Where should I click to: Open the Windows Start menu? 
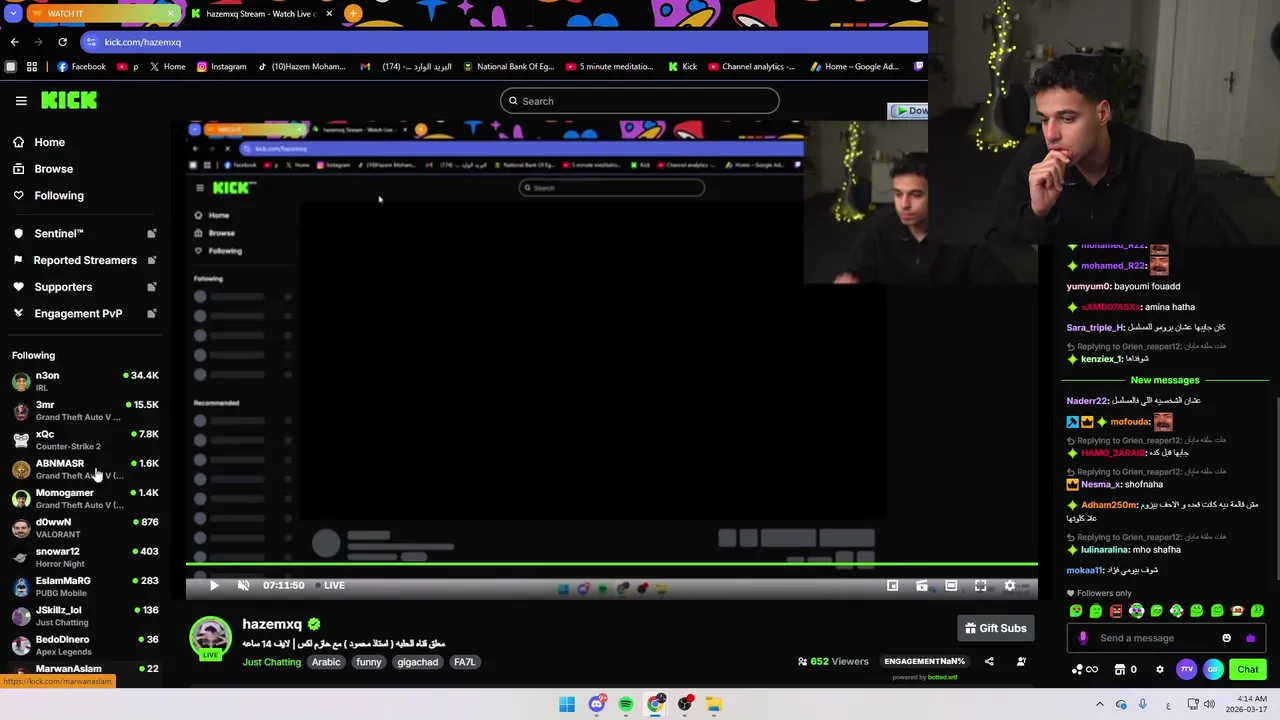tap(566, 704)
